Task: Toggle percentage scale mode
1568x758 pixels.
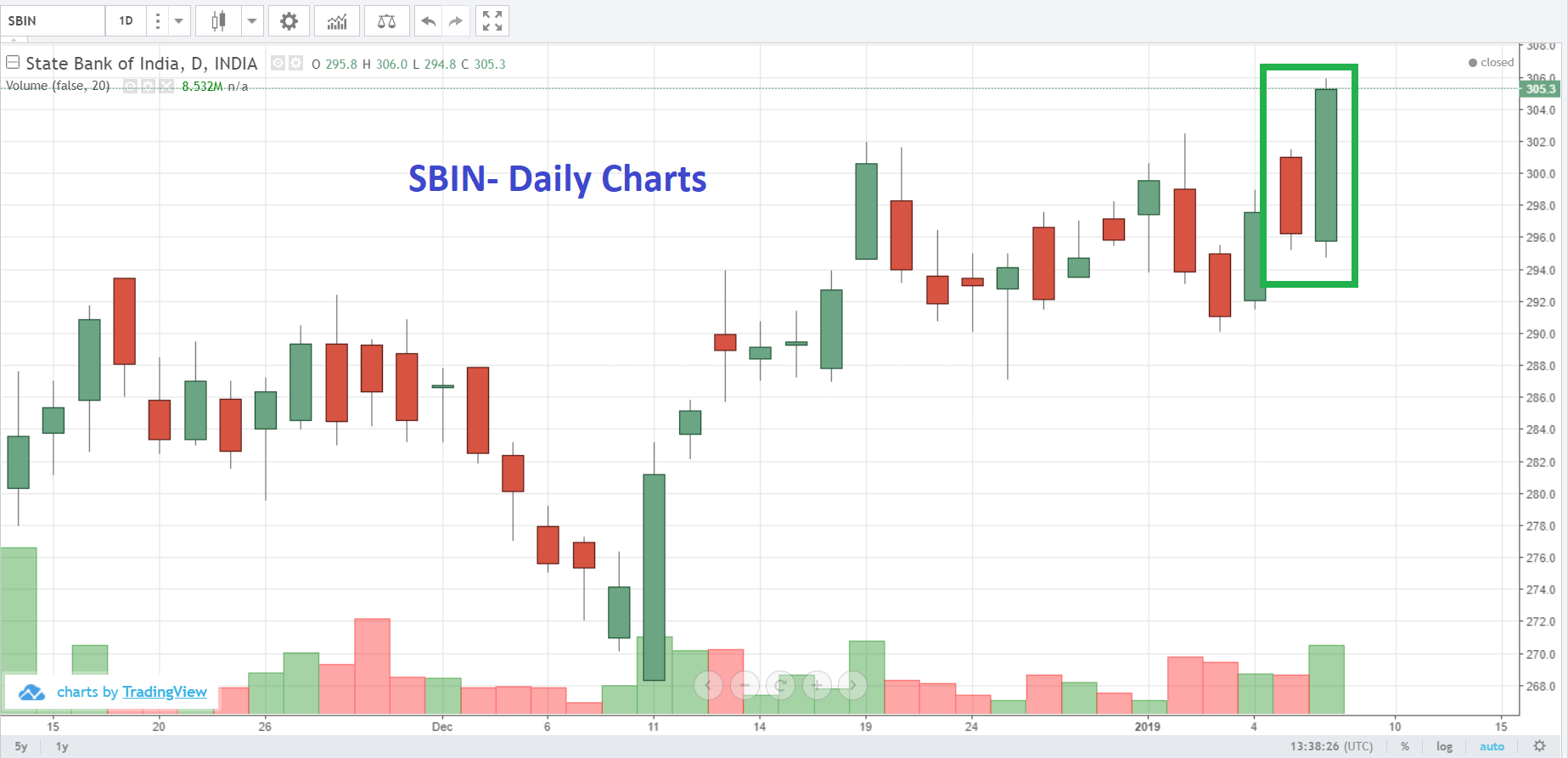Action: 1405,747
